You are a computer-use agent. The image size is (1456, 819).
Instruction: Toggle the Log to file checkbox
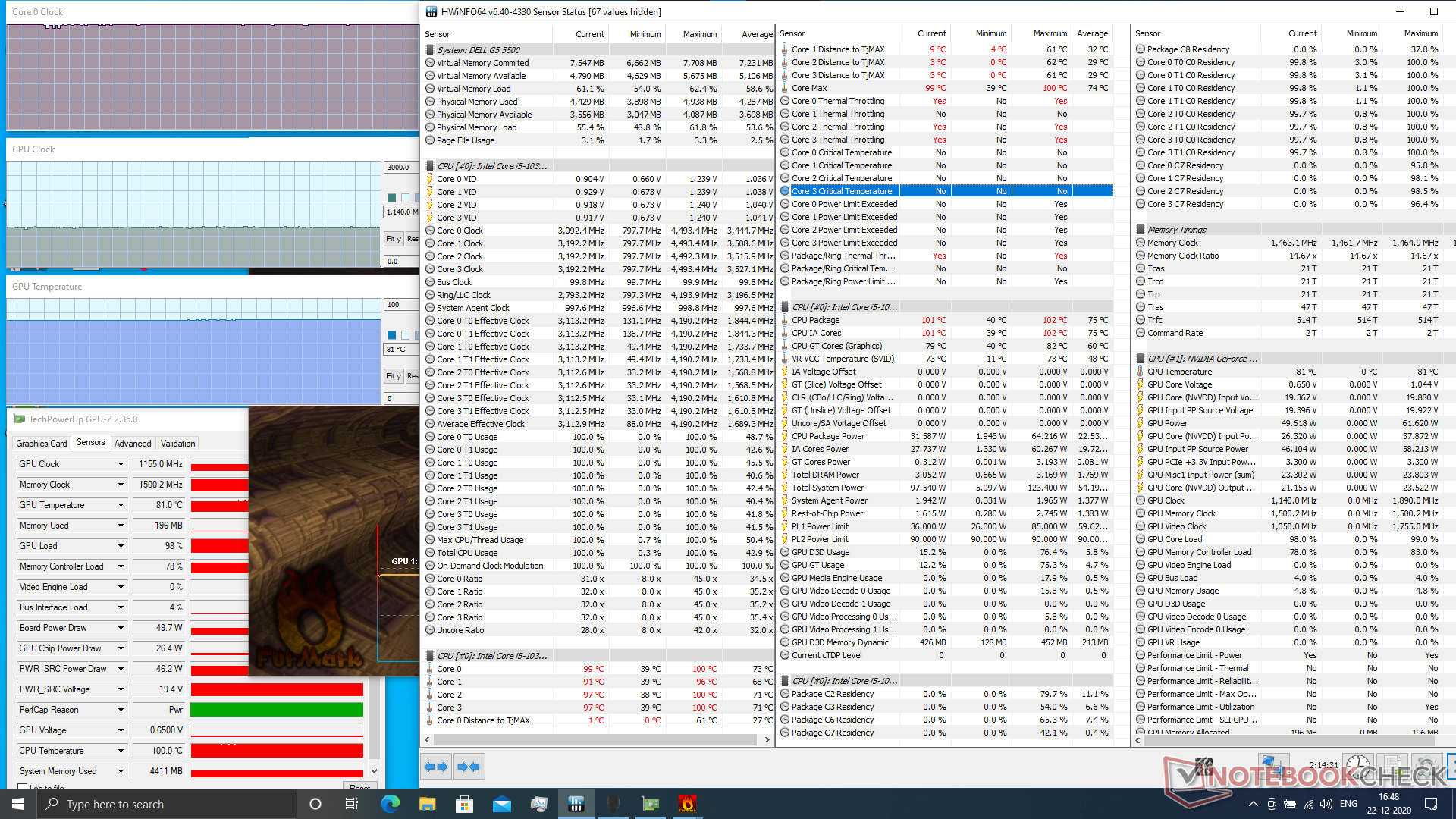point(23,788)
